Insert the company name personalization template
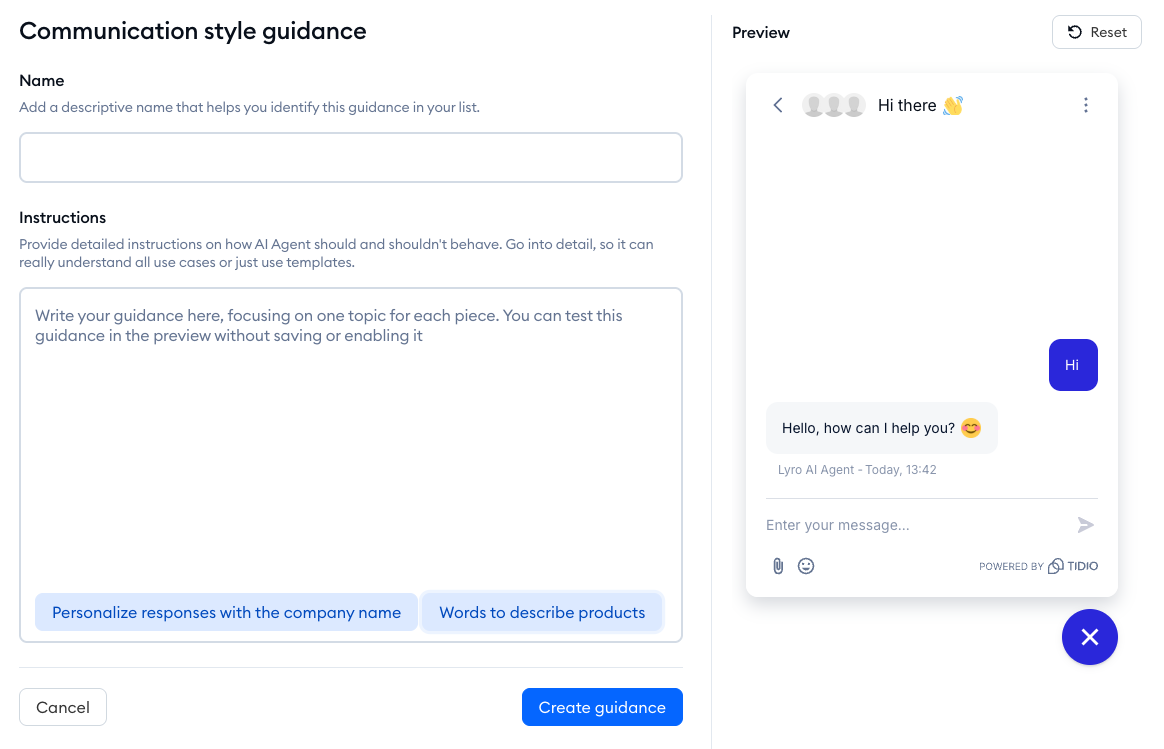The height and width of the screenshot is (749, 1164). (x=226, y=612)
